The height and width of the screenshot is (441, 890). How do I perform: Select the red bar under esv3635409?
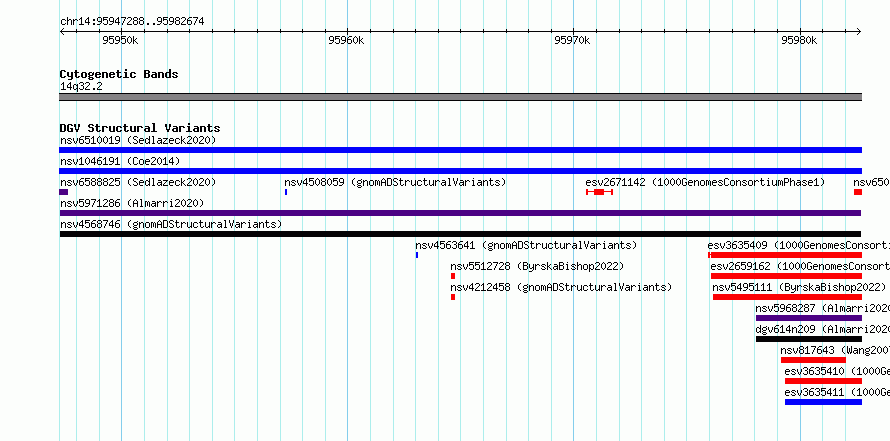(x=785, y=255)
